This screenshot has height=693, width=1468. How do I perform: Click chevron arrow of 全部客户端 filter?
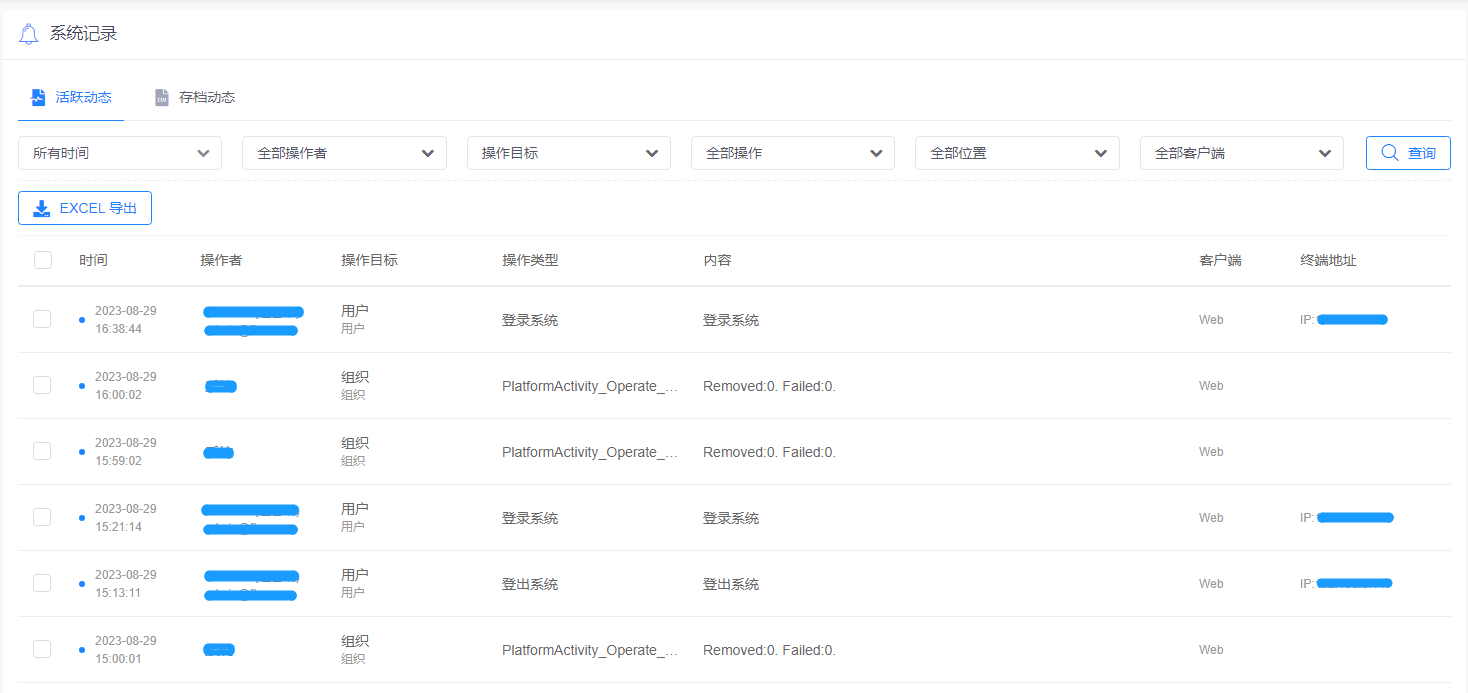click(1324, 153)
